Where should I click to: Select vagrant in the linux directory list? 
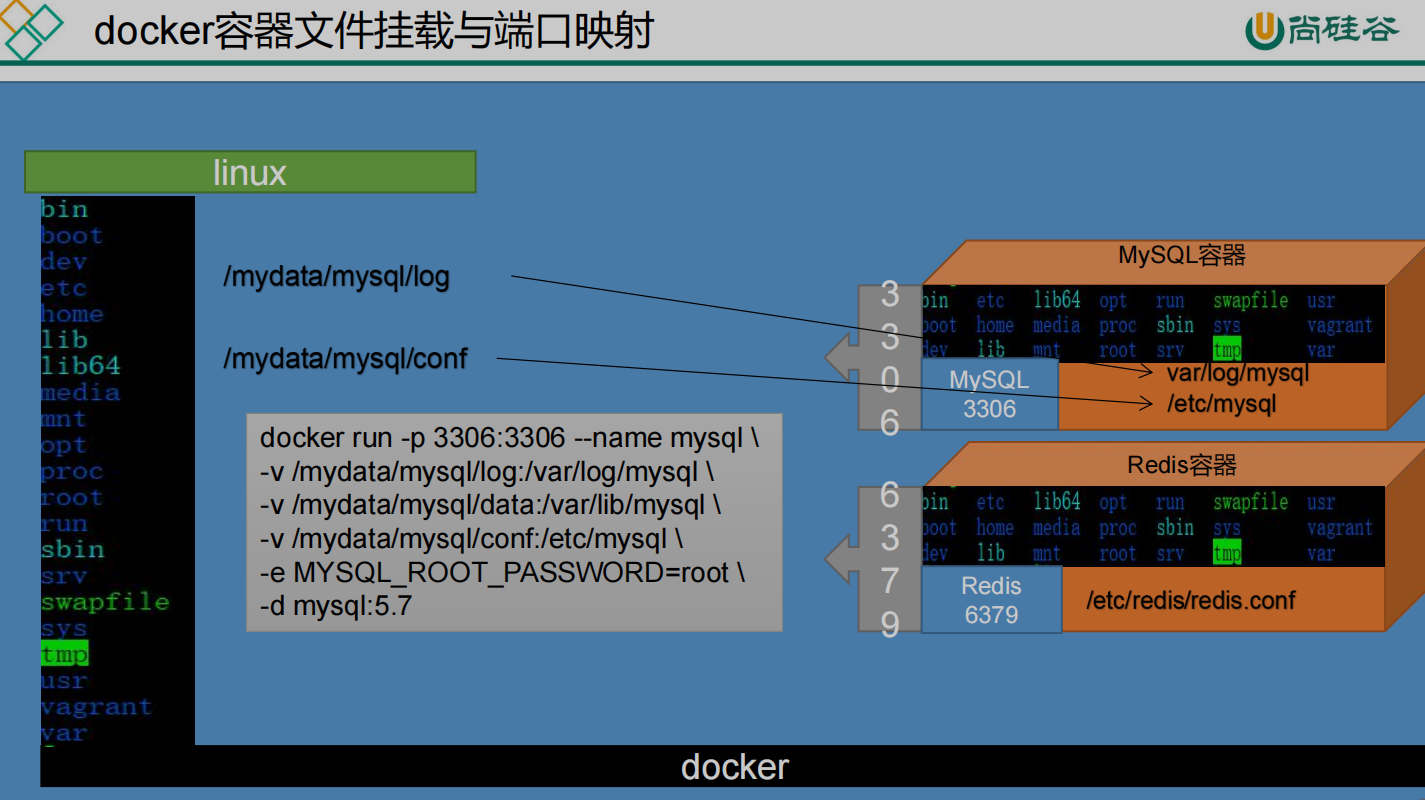(x=96, y=707)
